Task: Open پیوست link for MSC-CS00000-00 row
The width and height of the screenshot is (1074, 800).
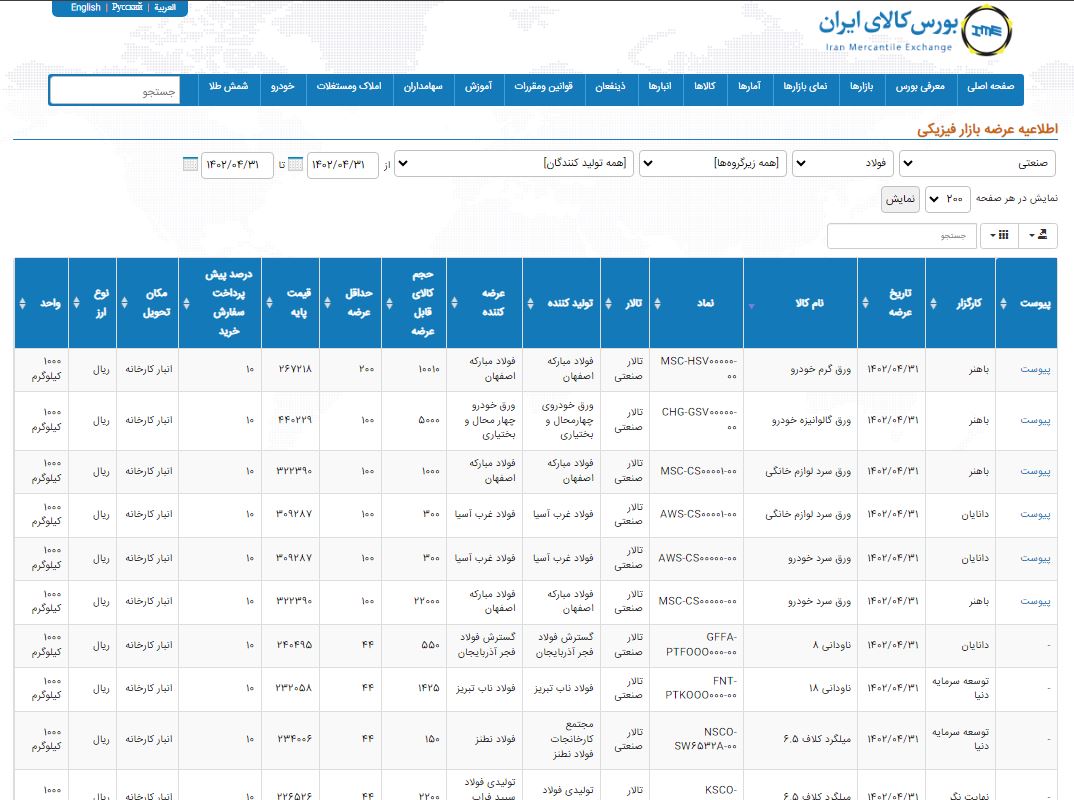Action: 1035,601
